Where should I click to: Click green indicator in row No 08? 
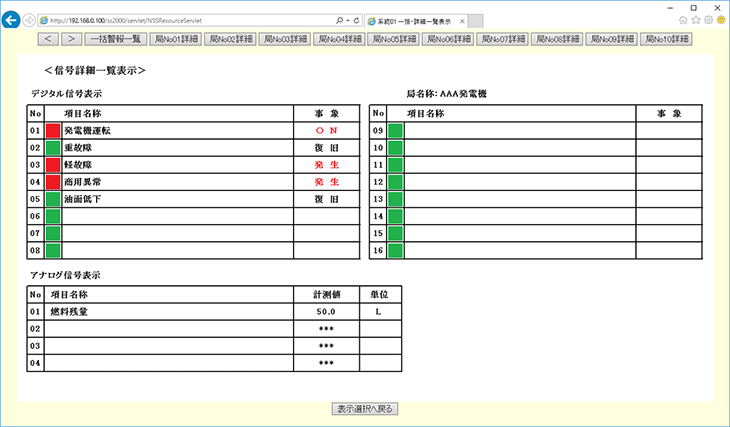tap(53, 251)
